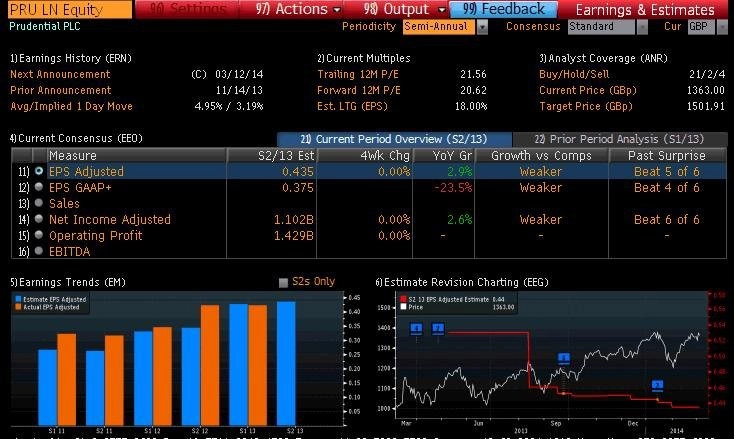This screenshot has width=734, height=439.
Task: Click the Past Surprise column header
Action: click(x=668, y=155)
